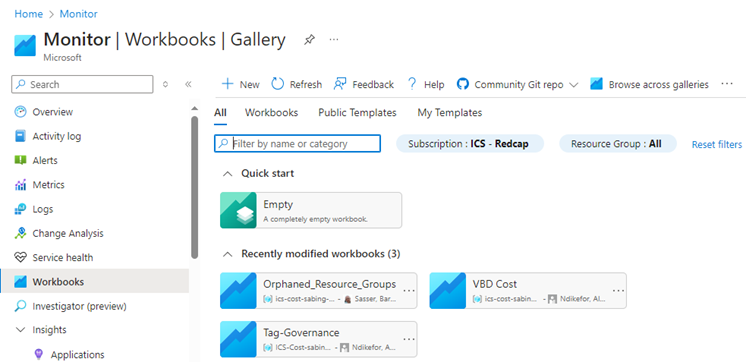This screenshot has width=746, height=362.
Task: Click the sidebar sort toggle arrows icon
Action: [x=166, y=84]
